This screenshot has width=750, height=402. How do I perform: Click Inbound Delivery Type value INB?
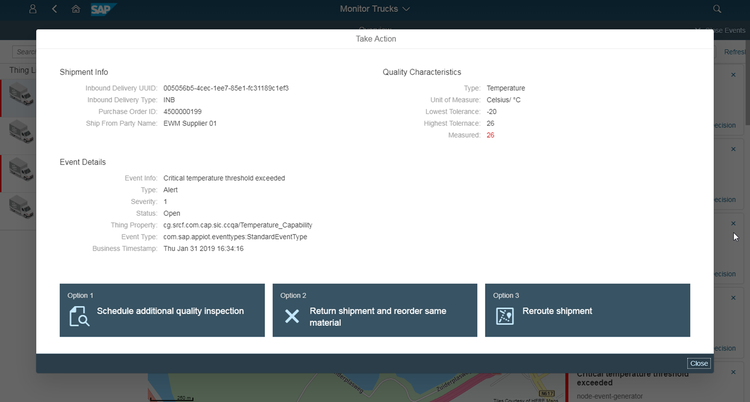pos(169,100)
